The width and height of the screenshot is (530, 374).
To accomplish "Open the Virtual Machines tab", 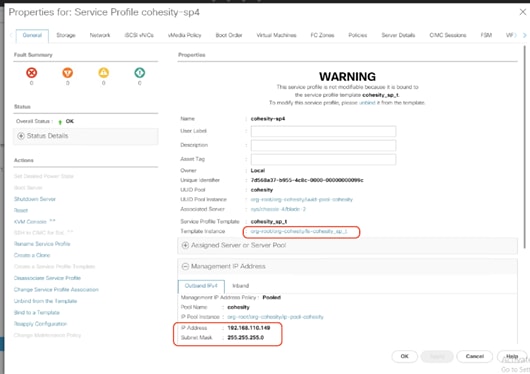I will coord(276,35).
